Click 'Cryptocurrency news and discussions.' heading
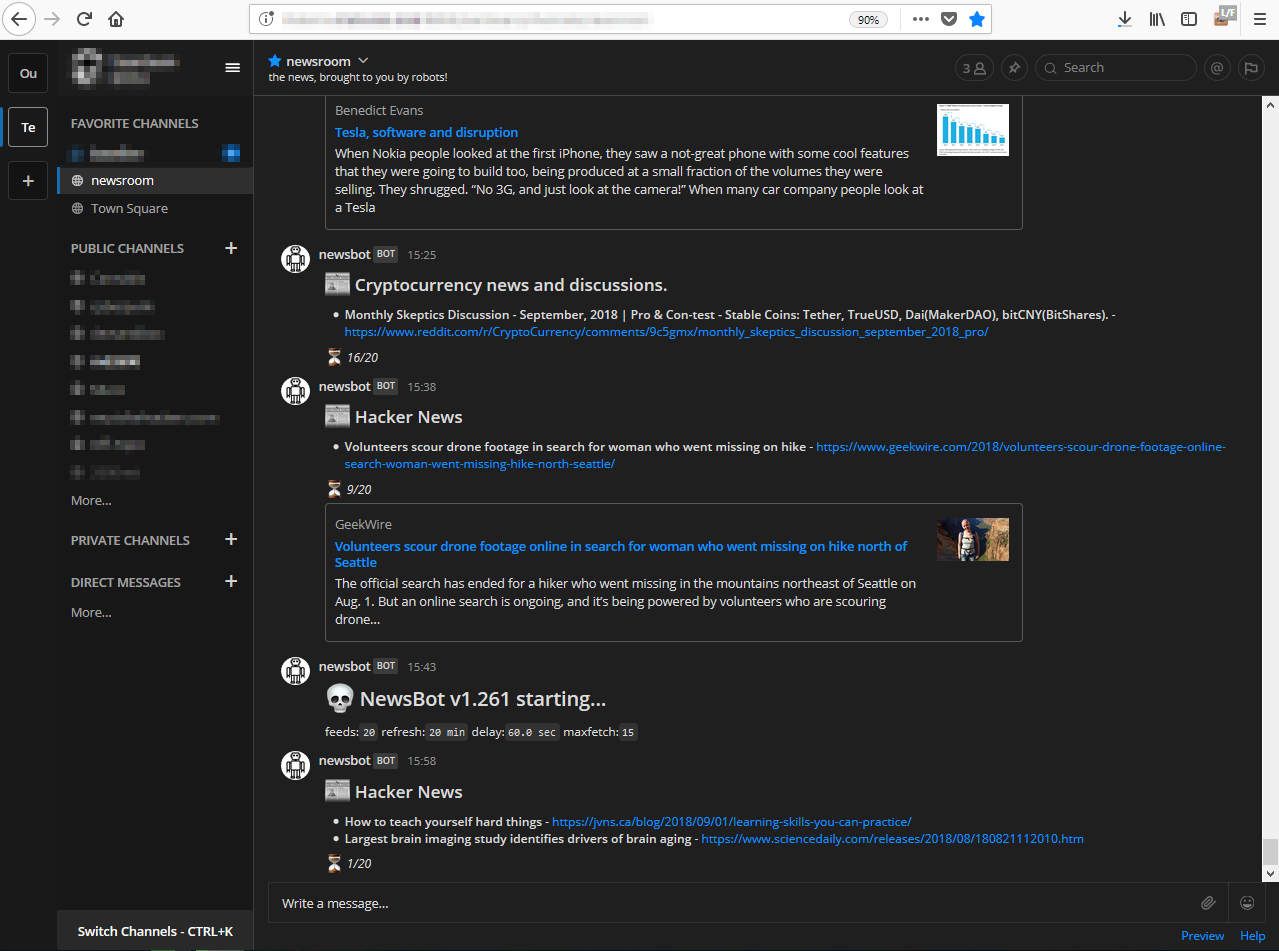 tap(511, 285)
